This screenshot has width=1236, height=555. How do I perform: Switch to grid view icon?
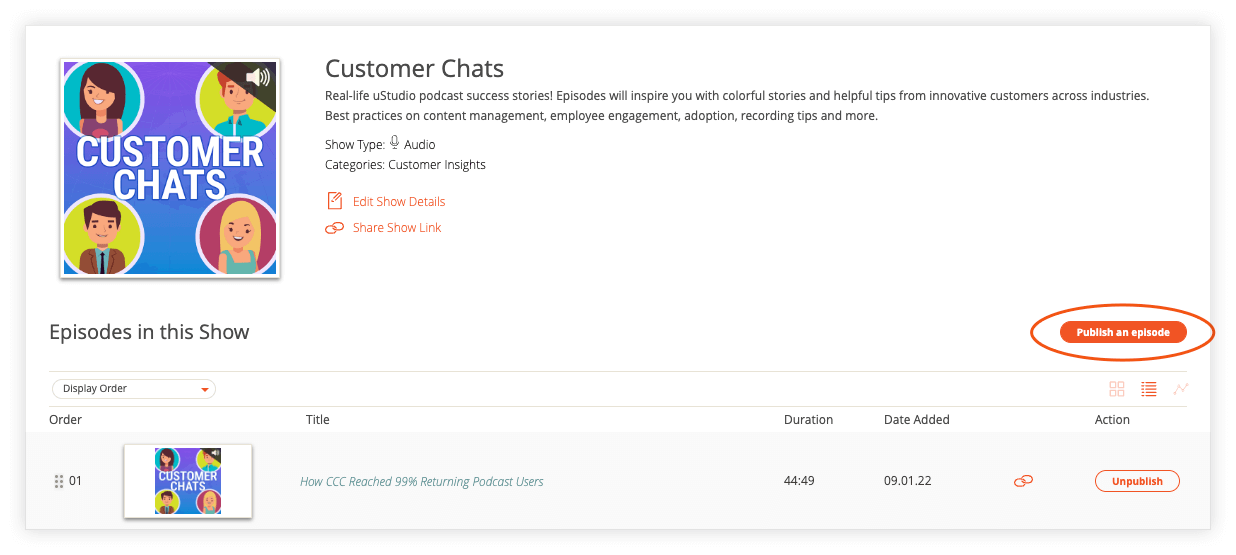[x=1117, y=389]
